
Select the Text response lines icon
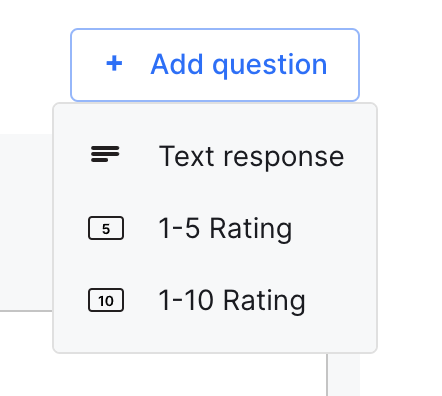(105, 154)
